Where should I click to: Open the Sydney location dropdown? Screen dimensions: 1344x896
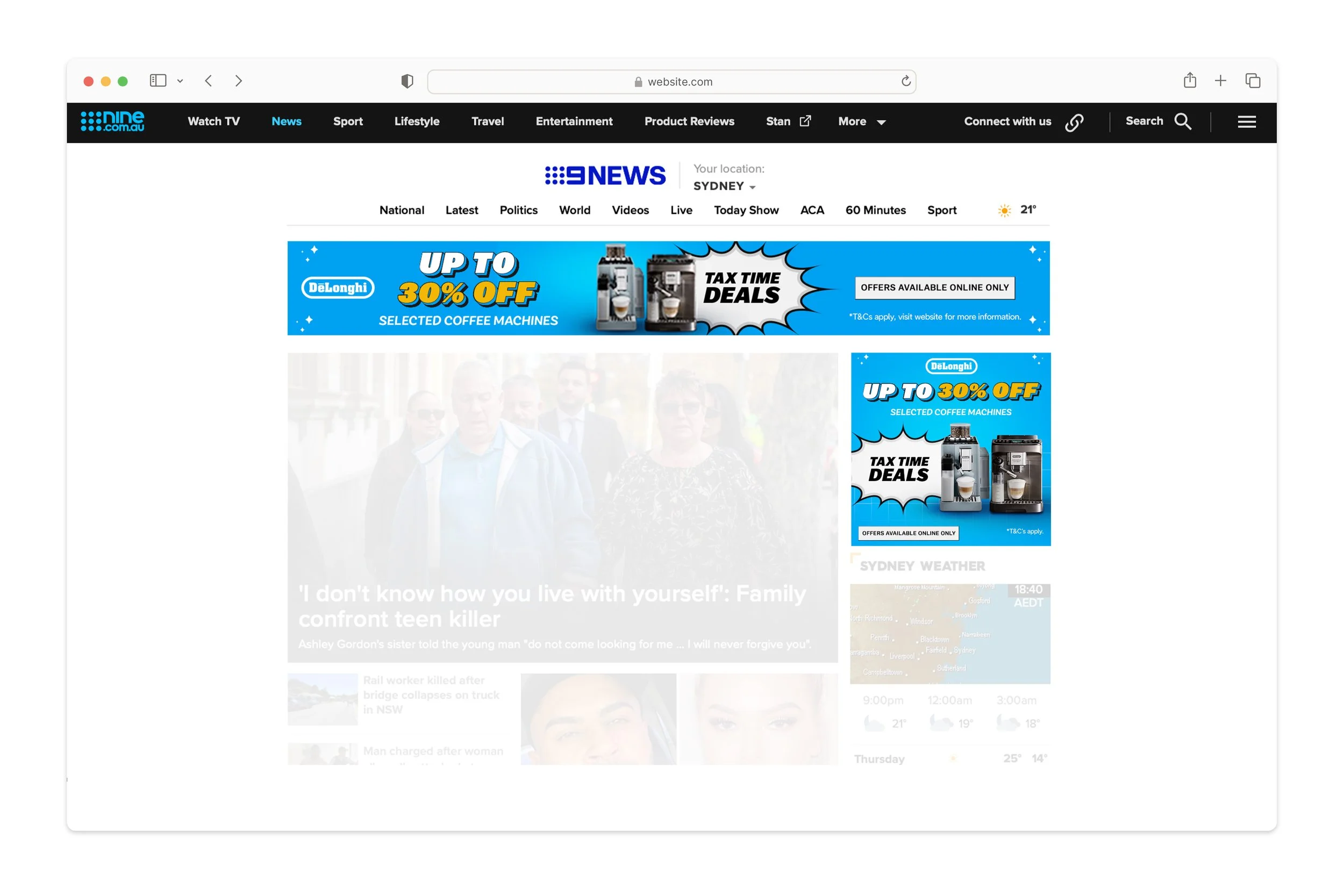(724, 187)
